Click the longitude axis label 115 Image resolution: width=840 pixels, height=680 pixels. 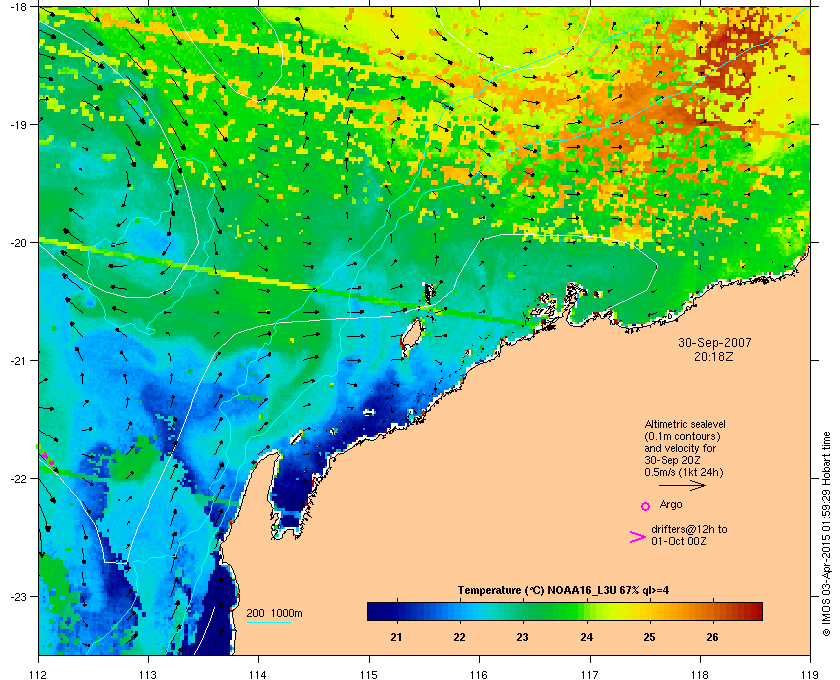click(369, 674)
